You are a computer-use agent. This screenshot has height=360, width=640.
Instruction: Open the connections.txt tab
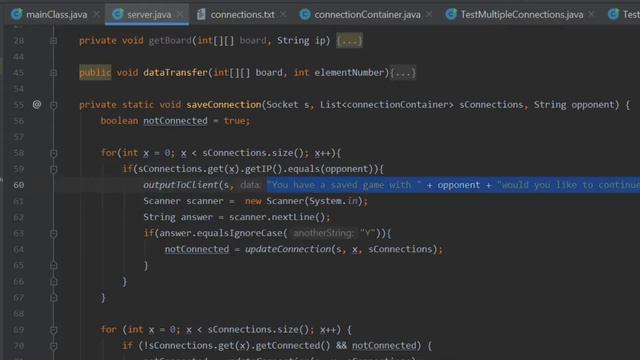click(x=242, y=15)
